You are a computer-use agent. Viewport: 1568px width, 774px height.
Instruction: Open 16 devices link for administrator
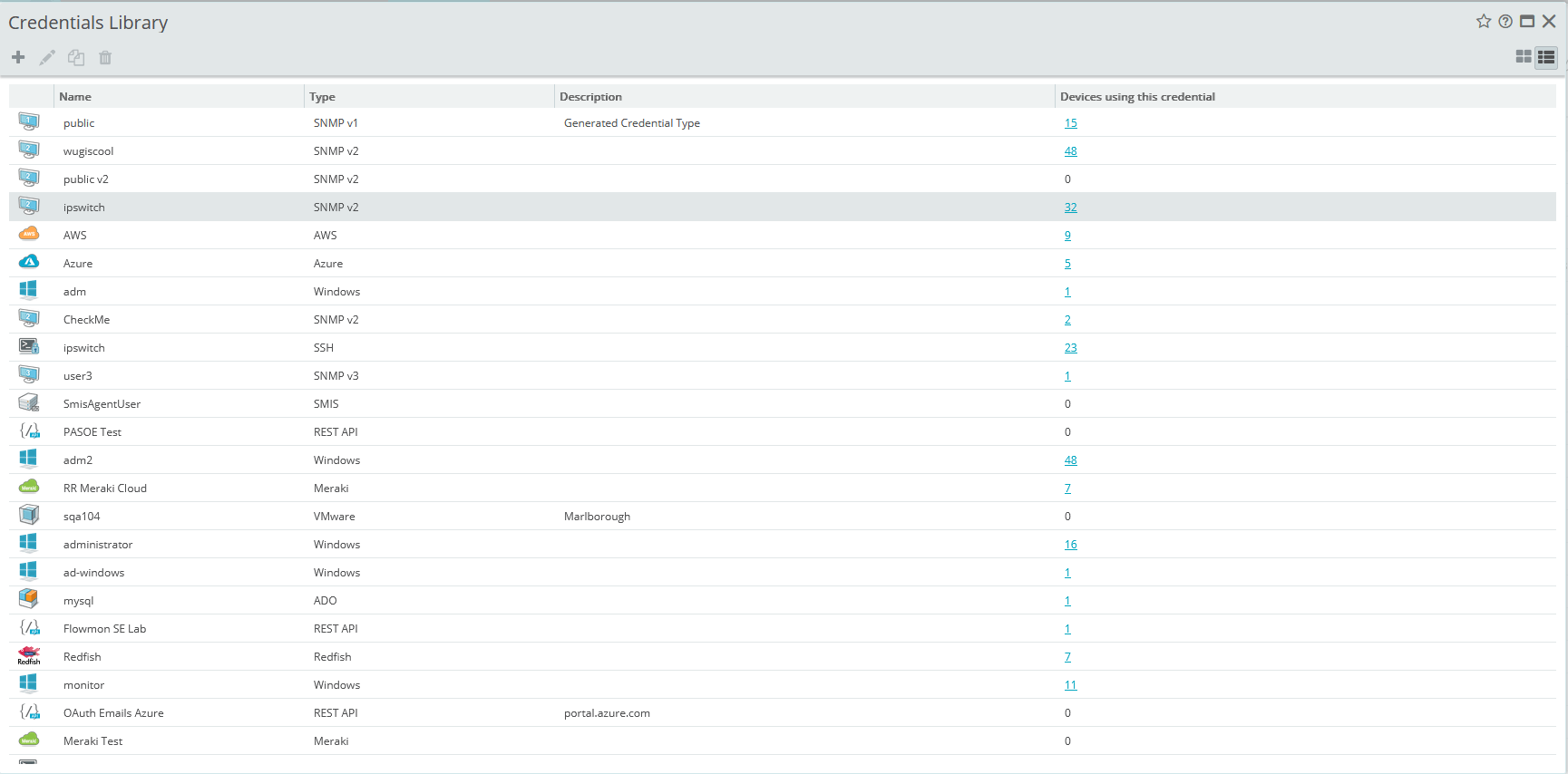click(1071, 545)
